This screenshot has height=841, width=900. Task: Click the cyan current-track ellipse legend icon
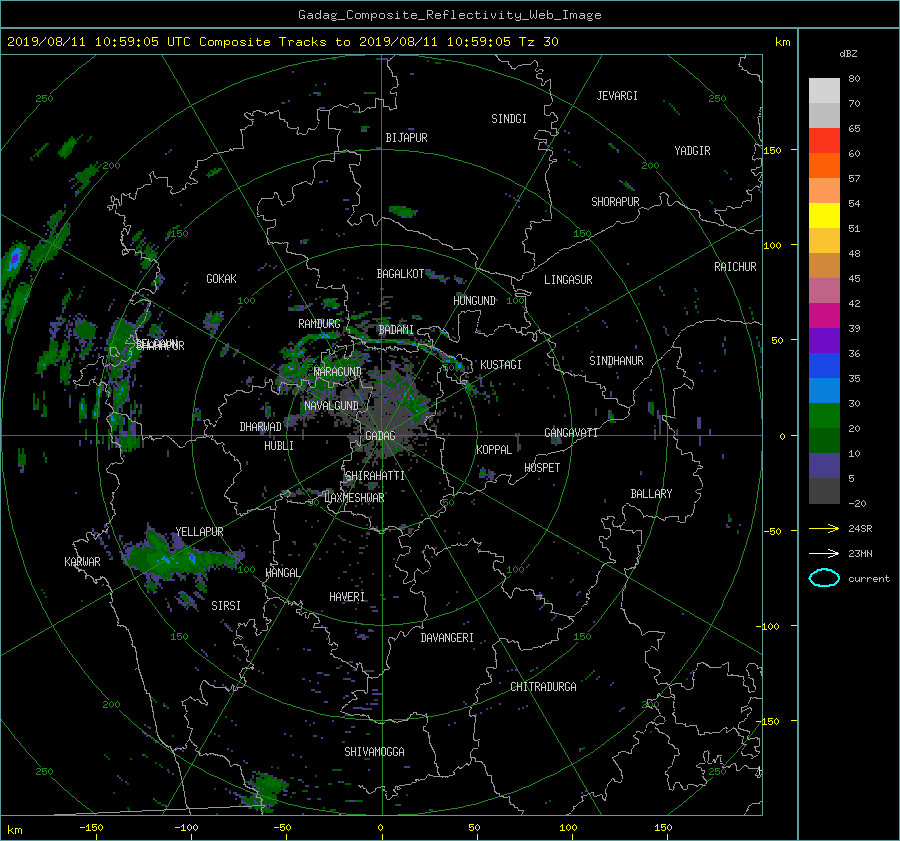click(824, 578)
